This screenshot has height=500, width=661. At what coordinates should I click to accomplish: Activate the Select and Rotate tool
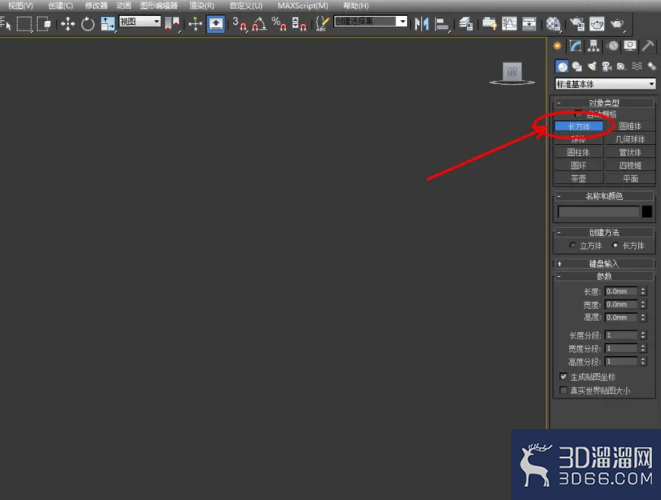click(88, 24)
